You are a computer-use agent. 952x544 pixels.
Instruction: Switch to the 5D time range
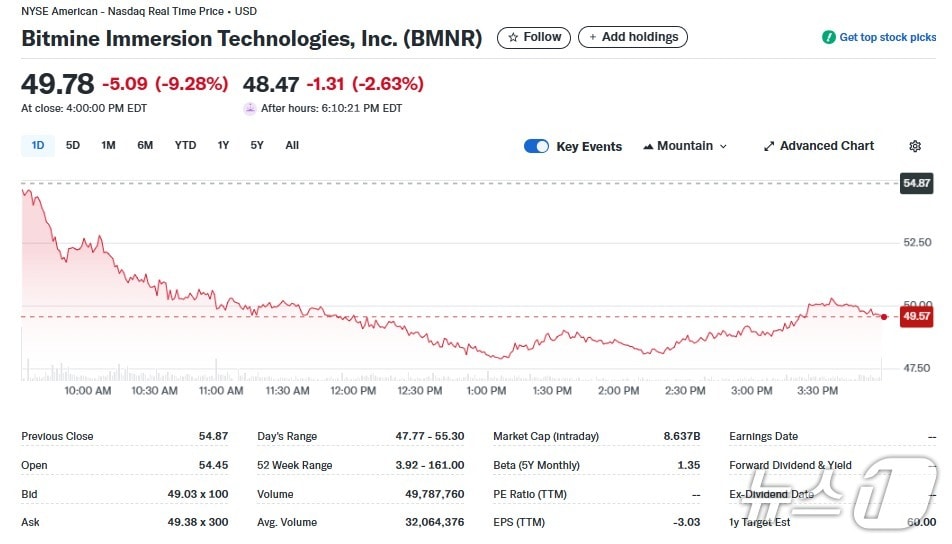pyautogui.click(x=73, y=145)
